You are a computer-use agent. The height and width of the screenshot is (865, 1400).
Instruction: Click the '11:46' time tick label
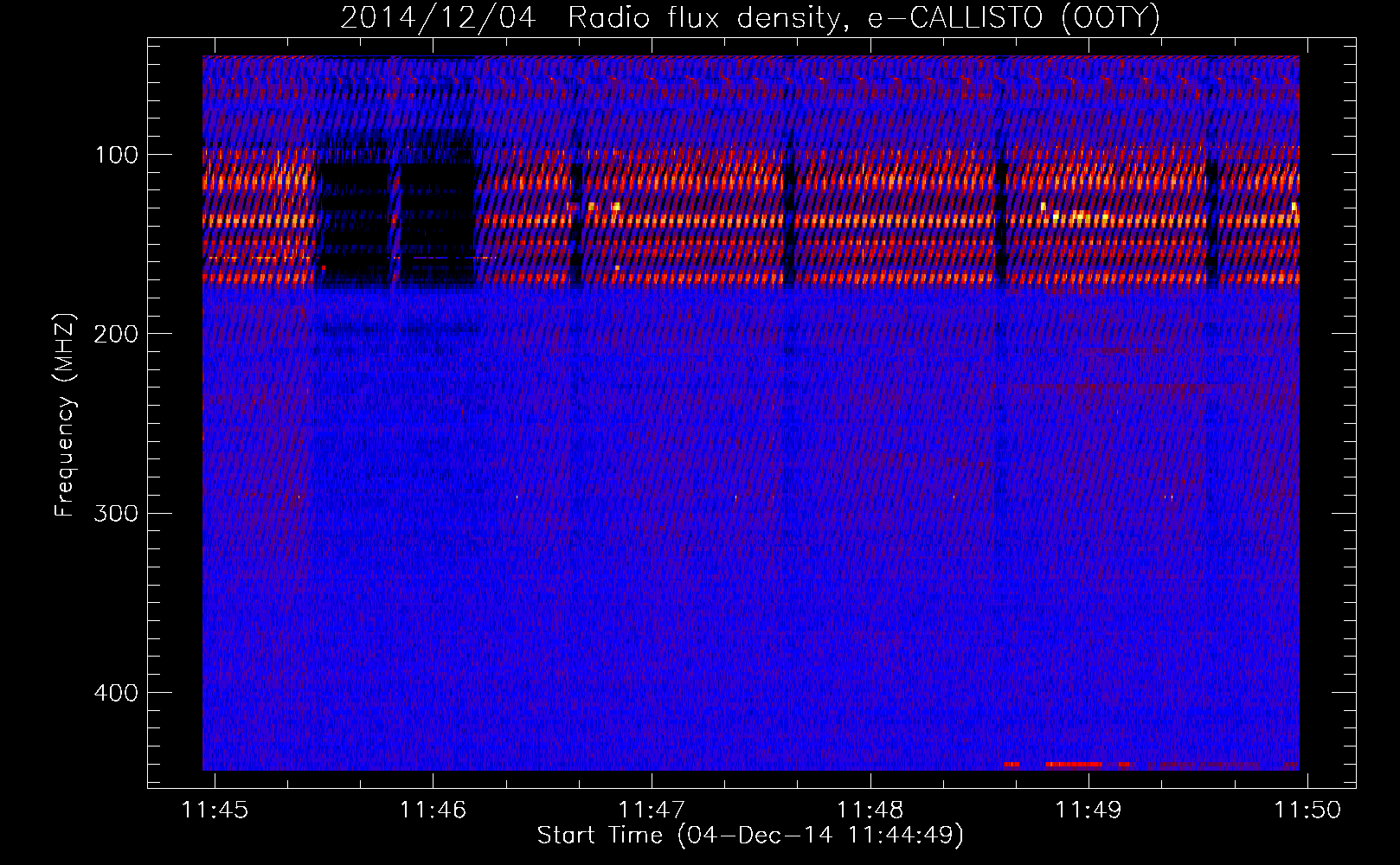(433, 810)
